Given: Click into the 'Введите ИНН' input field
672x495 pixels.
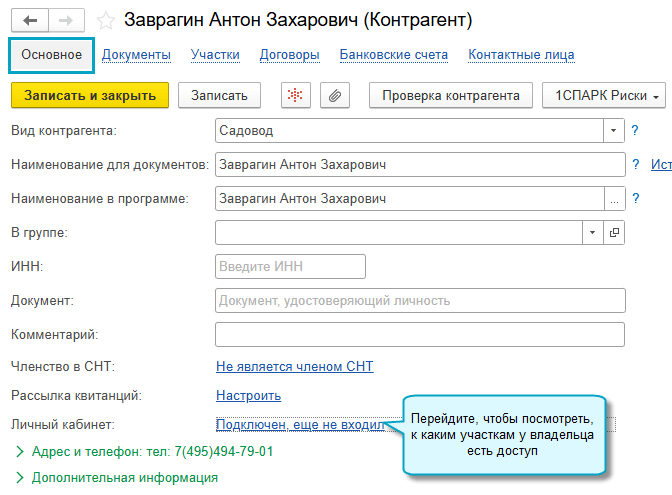Looking at the screenshot, I should coord(290,266).
